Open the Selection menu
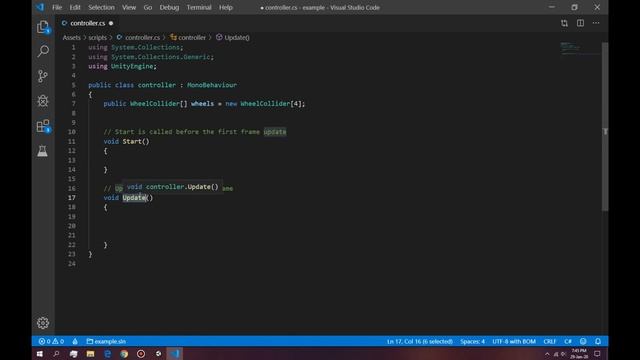This screenshot has width=640, height=360. (101, 7)
